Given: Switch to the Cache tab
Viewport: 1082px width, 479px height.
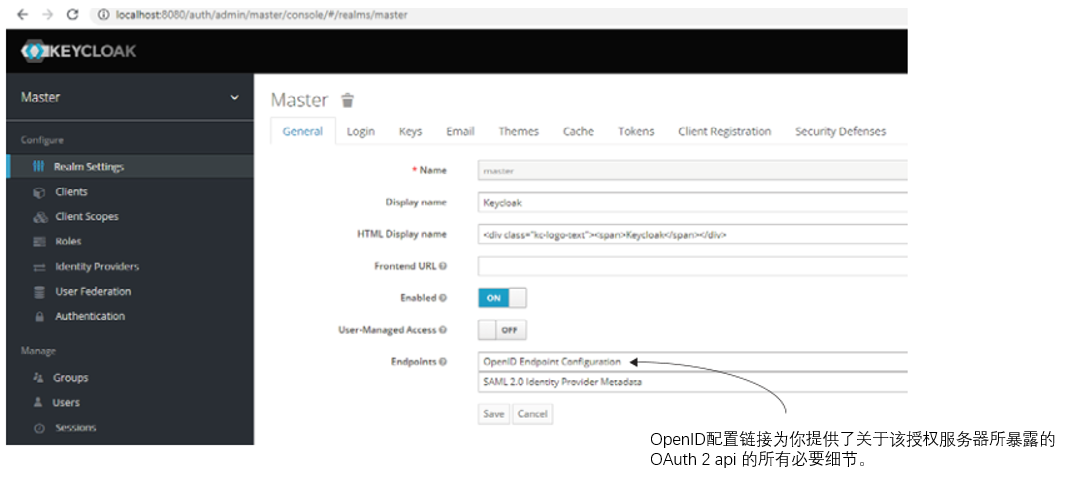Looking at the screenshot, I should tap(578, 131).
